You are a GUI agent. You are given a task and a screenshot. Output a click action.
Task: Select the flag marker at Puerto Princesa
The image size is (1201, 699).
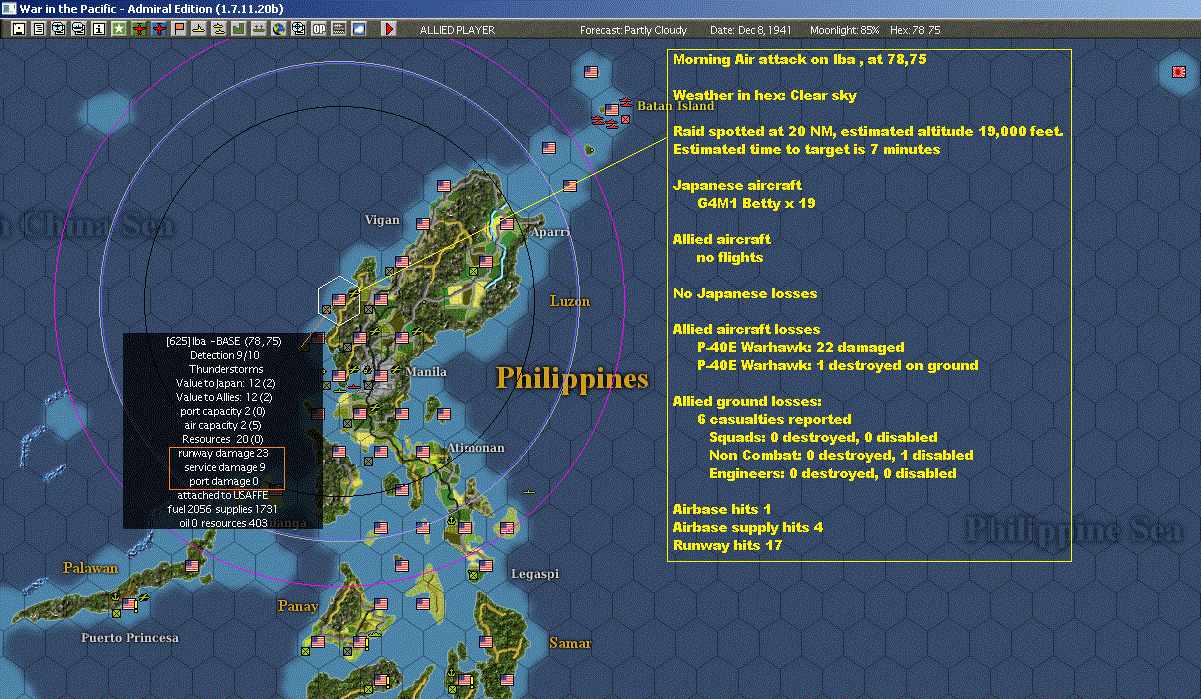[129, 603]
